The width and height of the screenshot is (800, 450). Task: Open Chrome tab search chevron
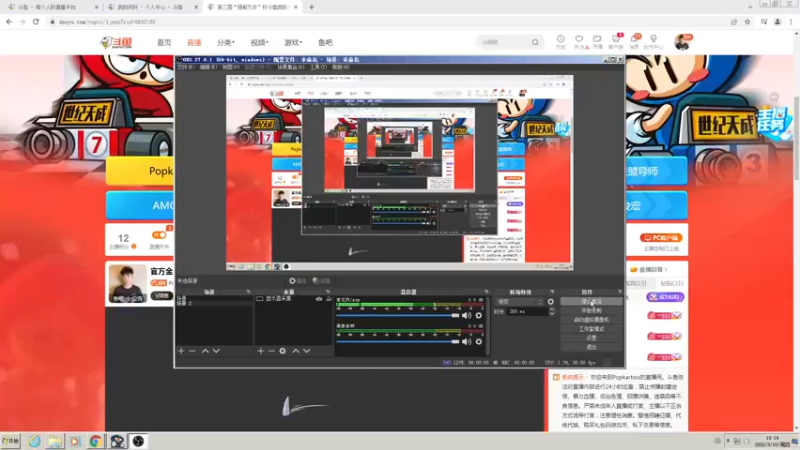(750, 7)
